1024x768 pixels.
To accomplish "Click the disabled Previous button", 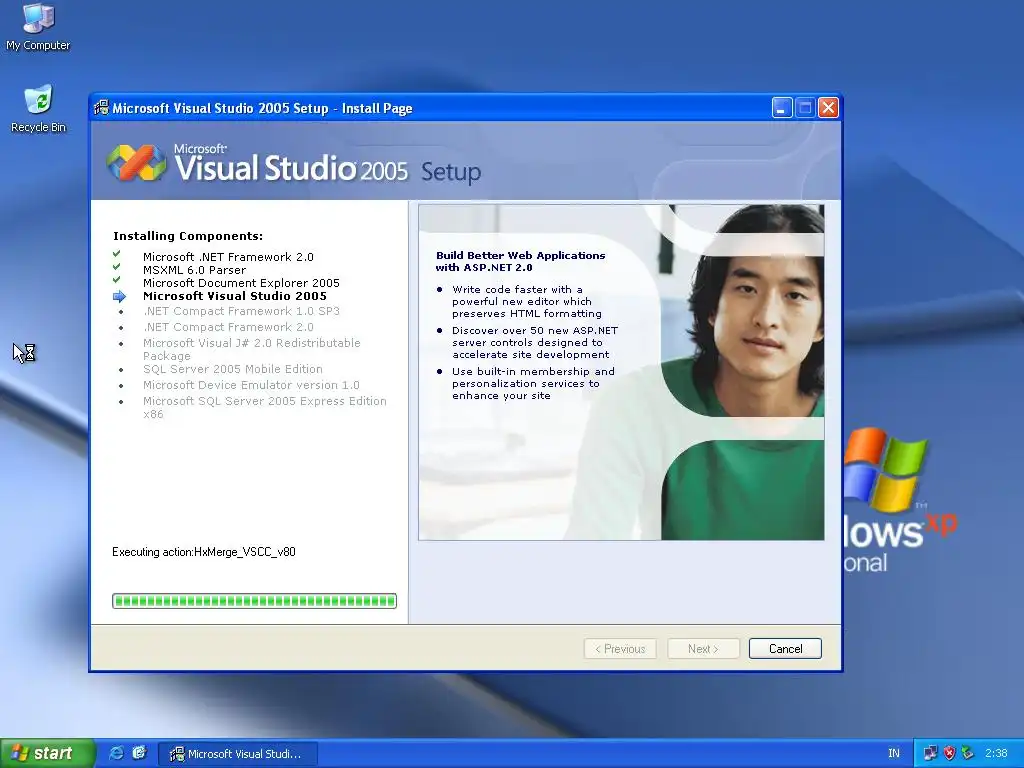I will [x=620, y=648].
